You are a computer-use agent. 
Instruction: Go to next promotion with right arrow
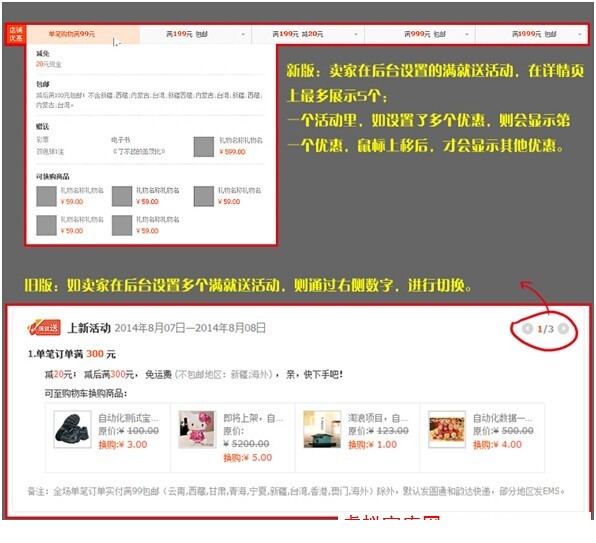coord(563,328)
